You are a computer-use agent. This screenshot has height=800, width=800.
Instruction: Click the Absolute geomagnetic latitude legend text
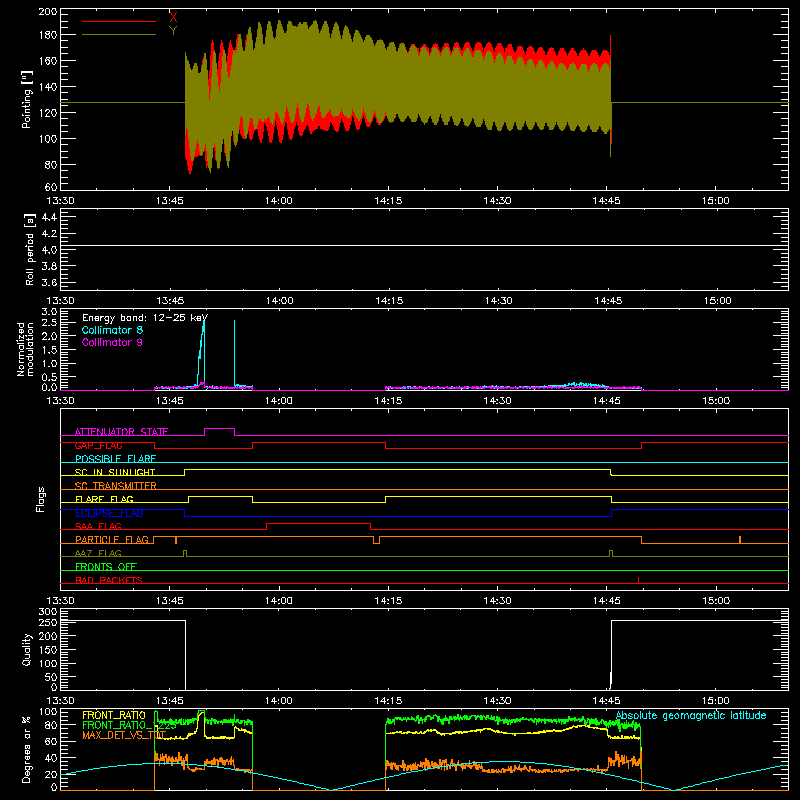click(x=691, y=716)
